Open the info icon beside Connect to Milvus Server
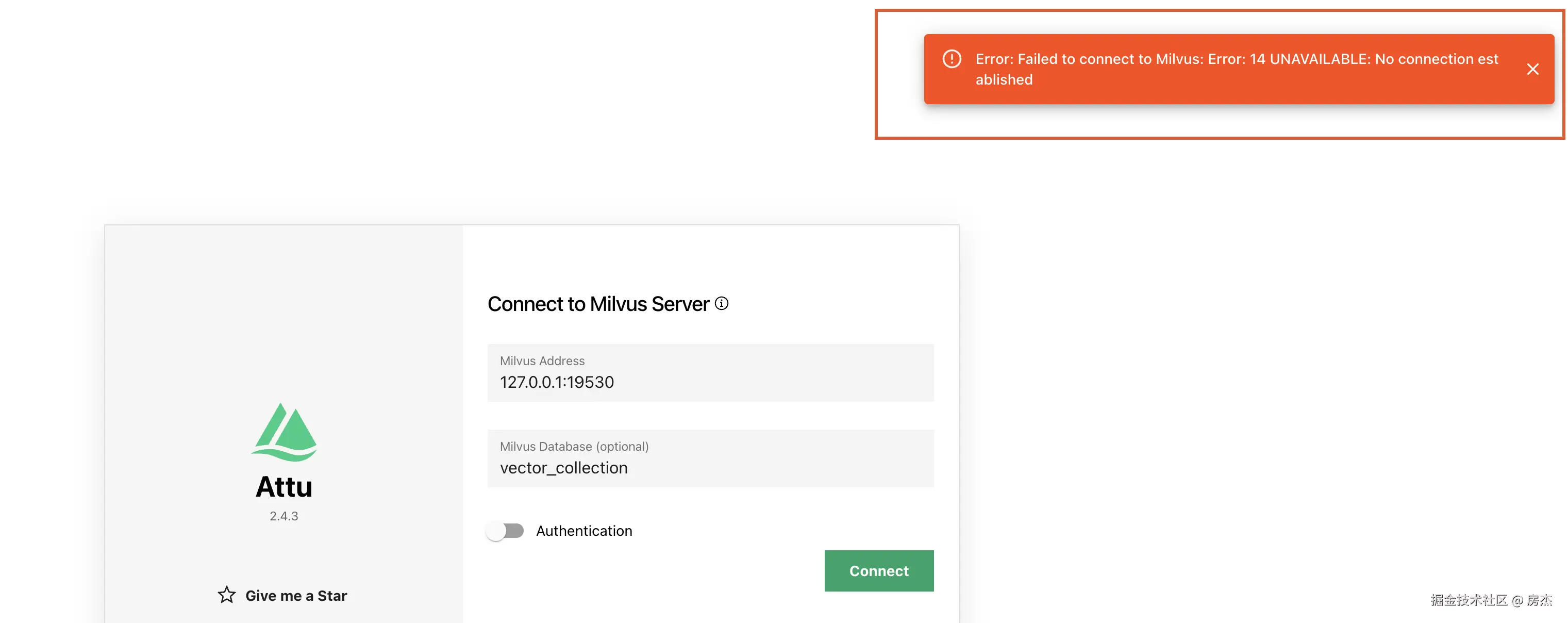Image resolution: width=1568 pixels, height=623 pixels. click(721, 303)
